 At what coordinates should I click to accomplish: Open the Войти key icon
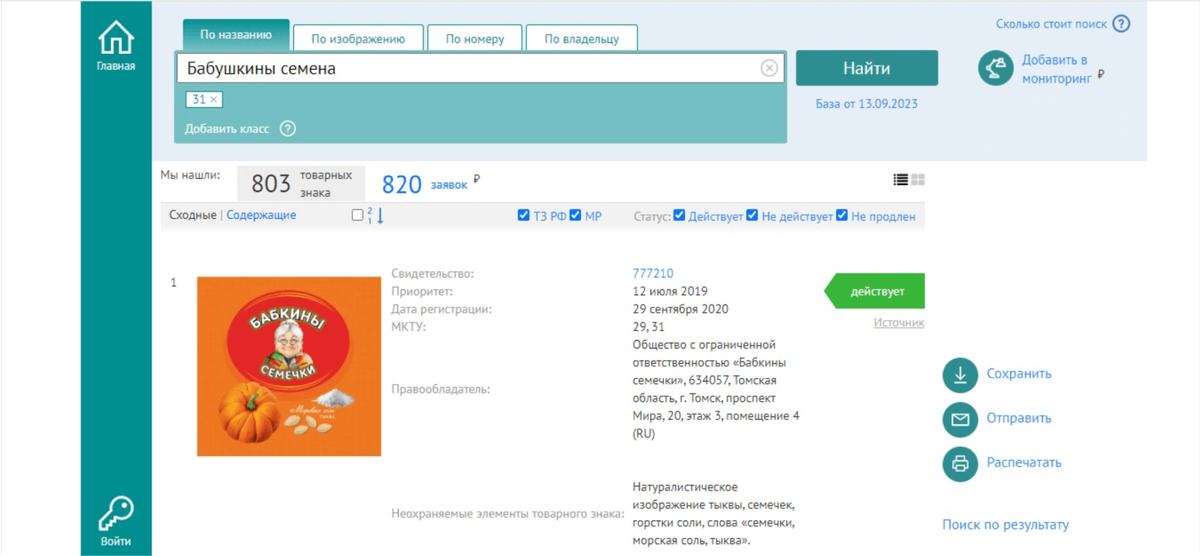click(116, 514)
